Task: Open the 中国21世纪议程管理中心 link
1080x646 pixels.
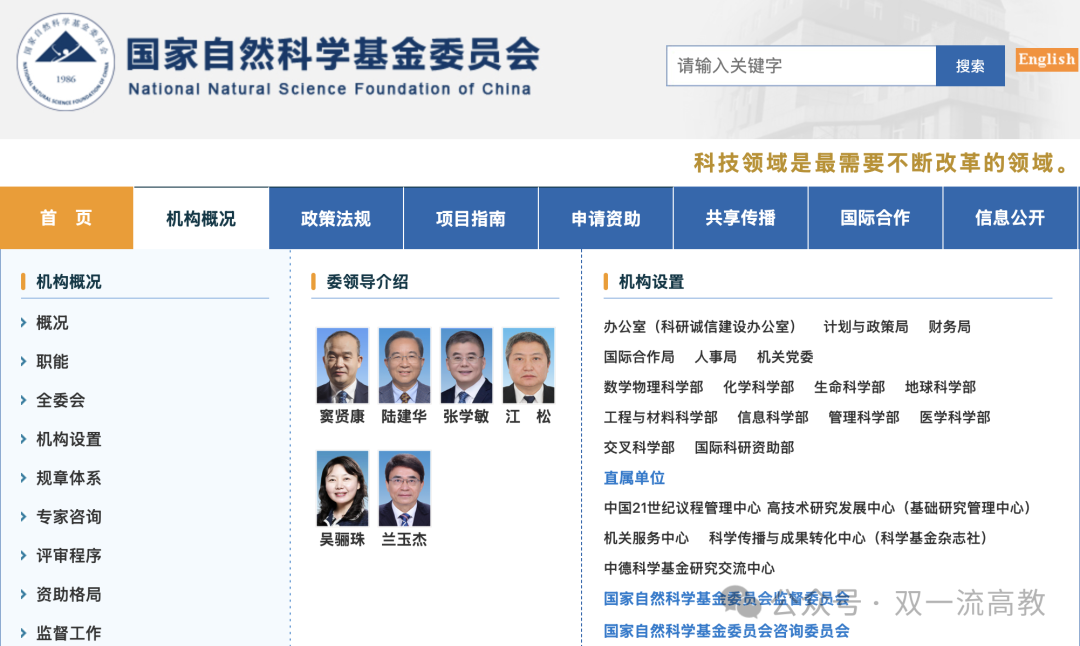Action: click(682, 508)
